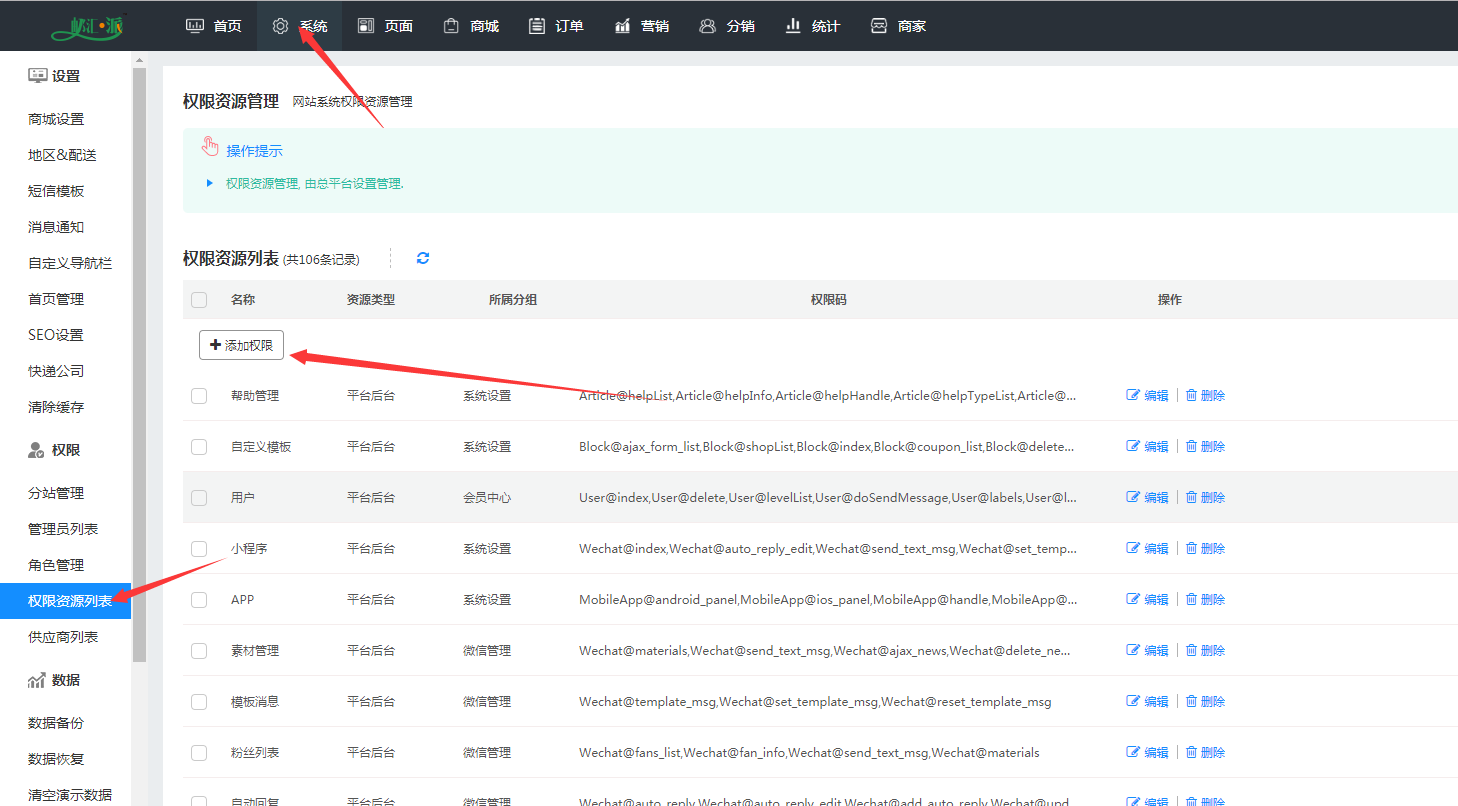
Task: Click the refresh icon beside the record count
Action: [423, 258]
